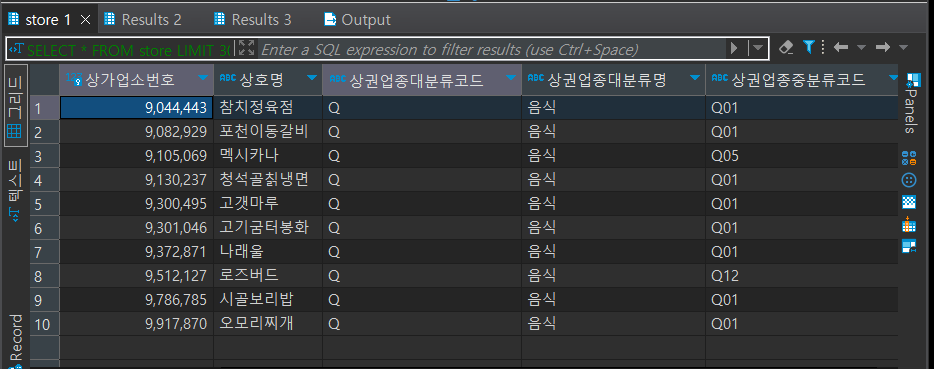The width and height of the screenshot is (934, 369).
Task: Open the calc panel icon with colored circles
Action: 909,158
